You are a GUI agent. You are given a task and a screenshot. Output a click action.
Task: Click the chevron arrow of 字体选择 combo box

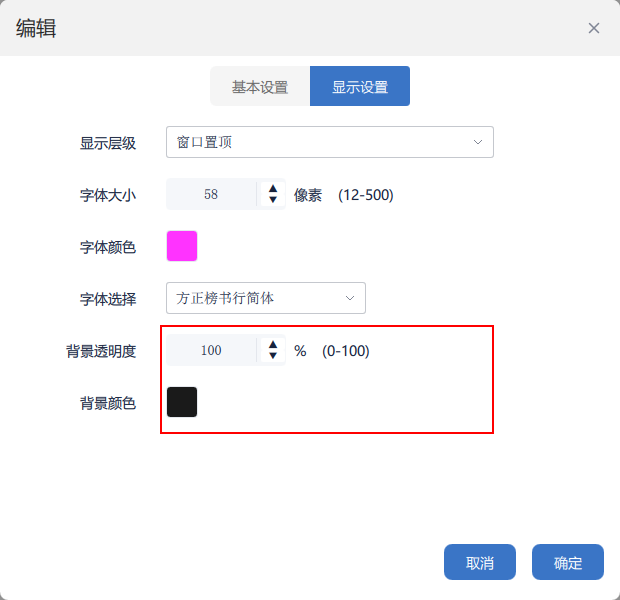[350, 298]
